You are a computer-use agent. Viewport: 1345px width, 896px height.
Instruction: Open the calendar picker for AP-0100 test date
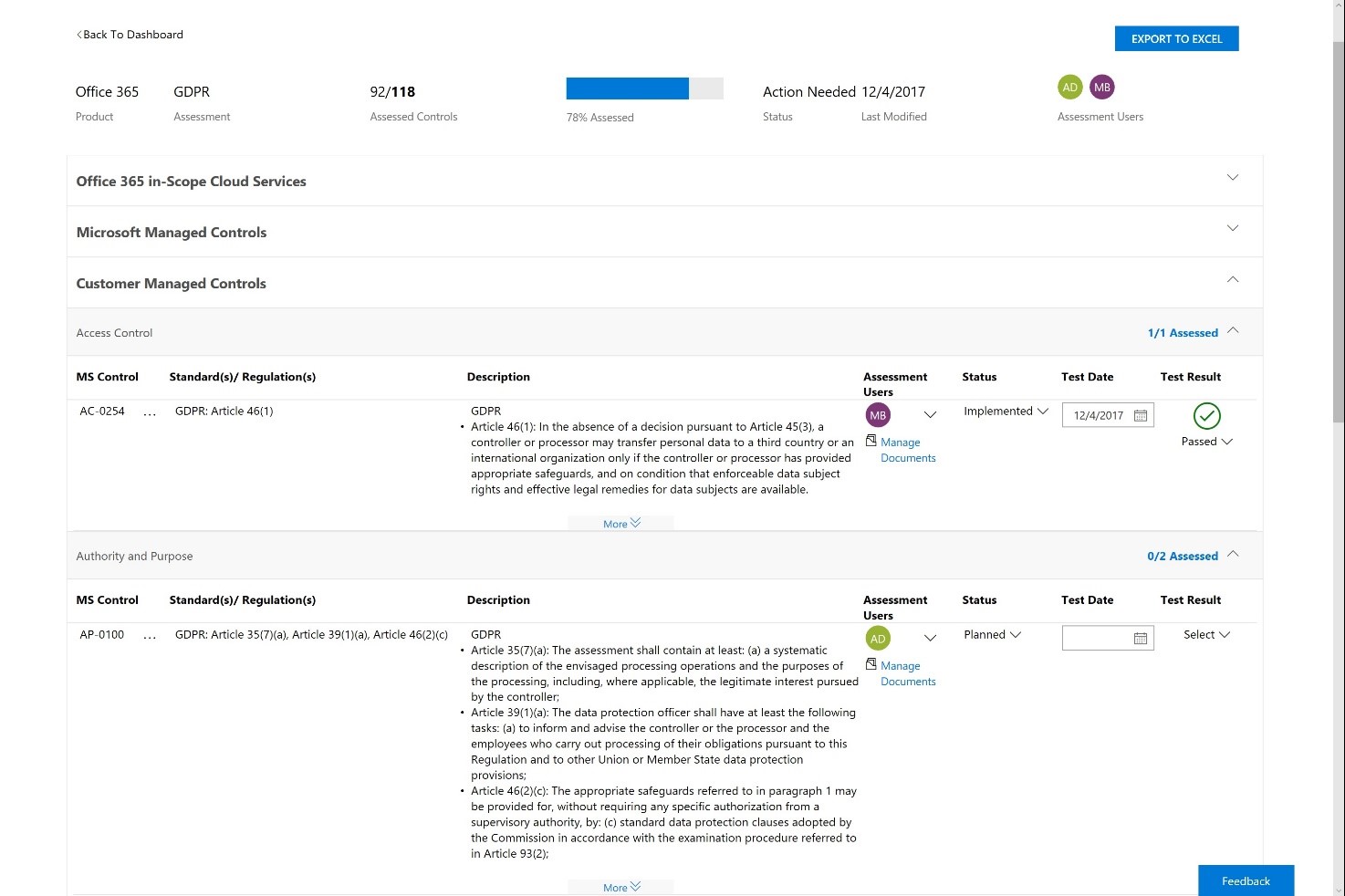point(1141,638)
